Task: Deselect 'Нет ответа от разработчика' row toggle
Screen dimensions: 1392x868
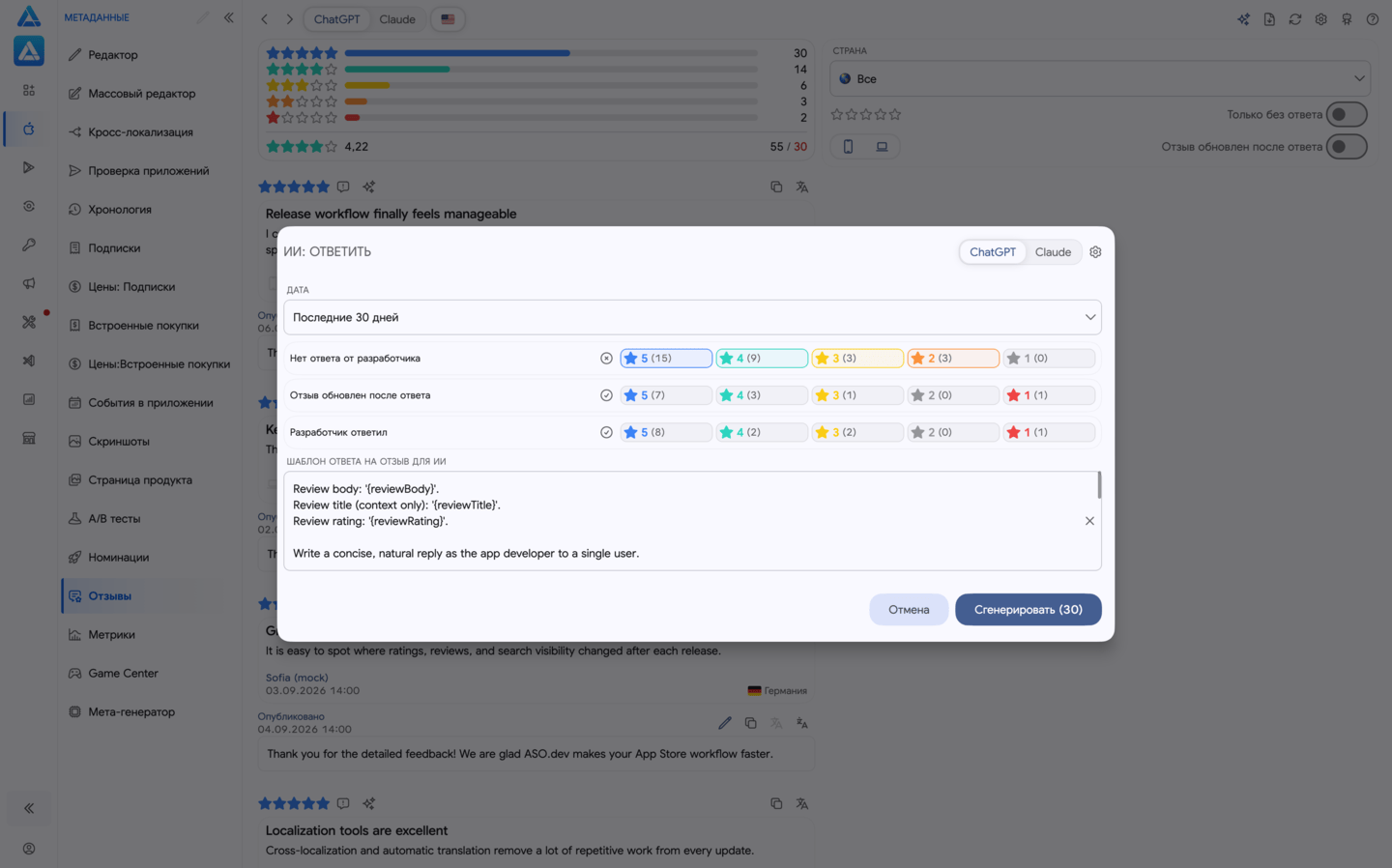Action: 606,359
